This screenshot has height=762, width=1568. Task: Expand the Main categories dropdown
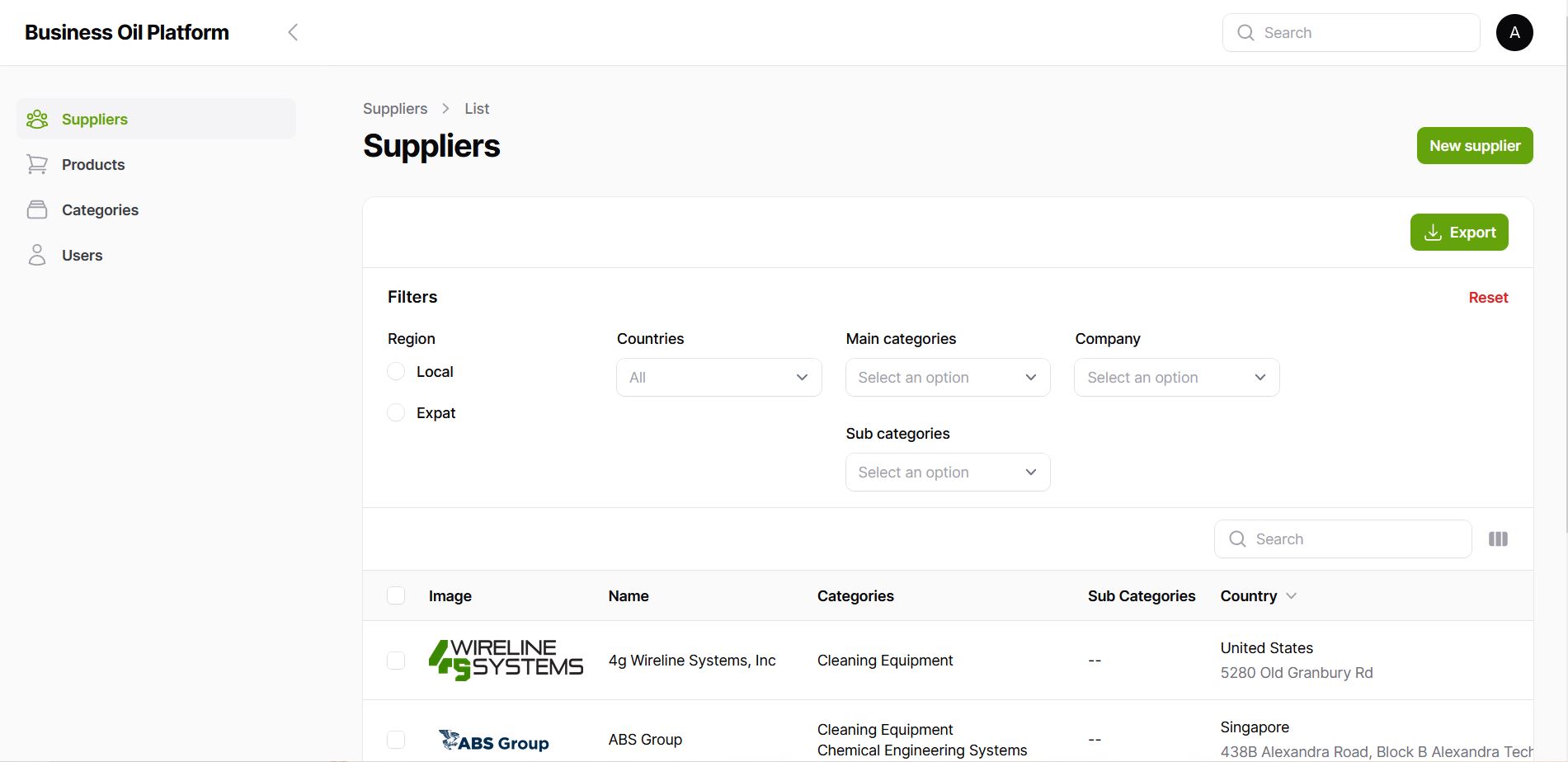948,378
